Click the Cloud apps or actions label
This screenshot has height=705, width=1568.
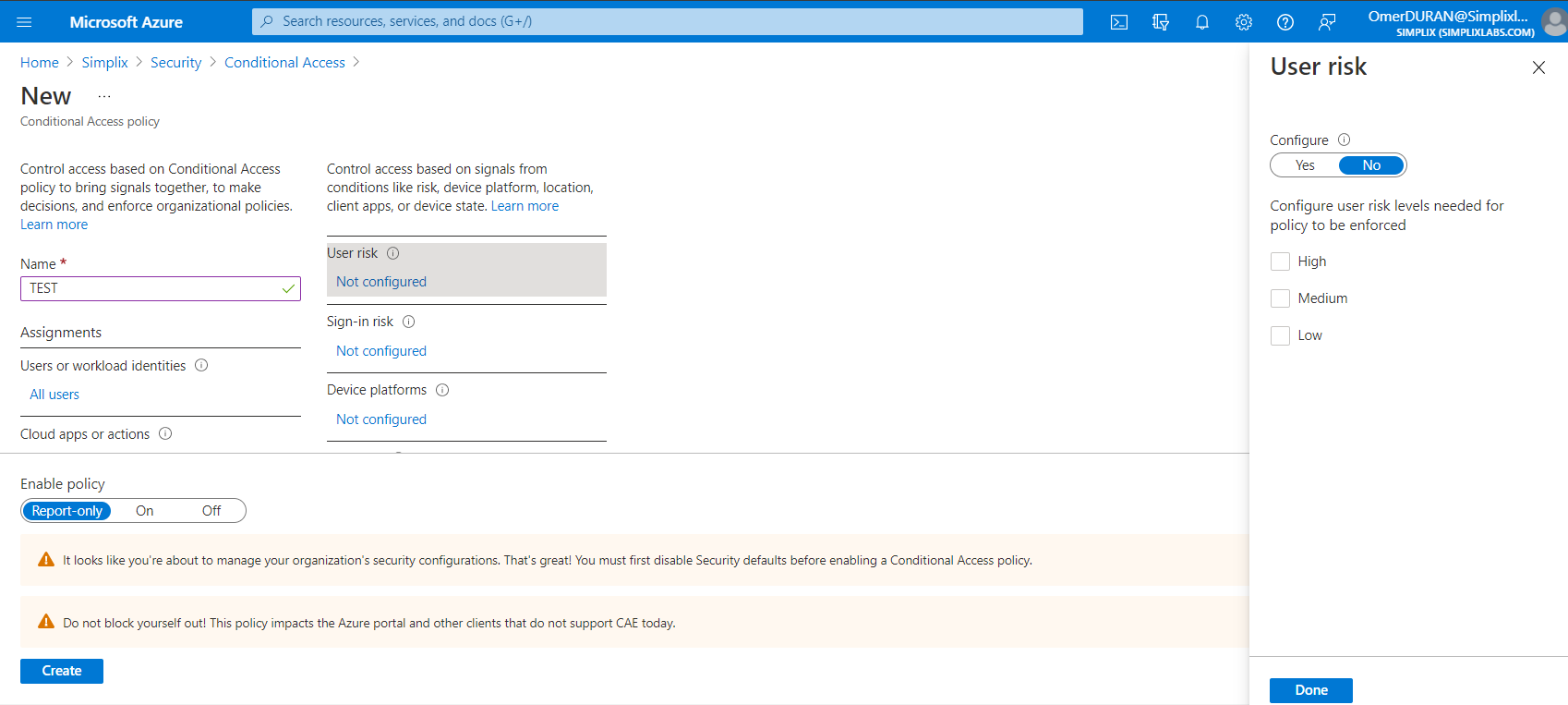(x=85, y=434)
